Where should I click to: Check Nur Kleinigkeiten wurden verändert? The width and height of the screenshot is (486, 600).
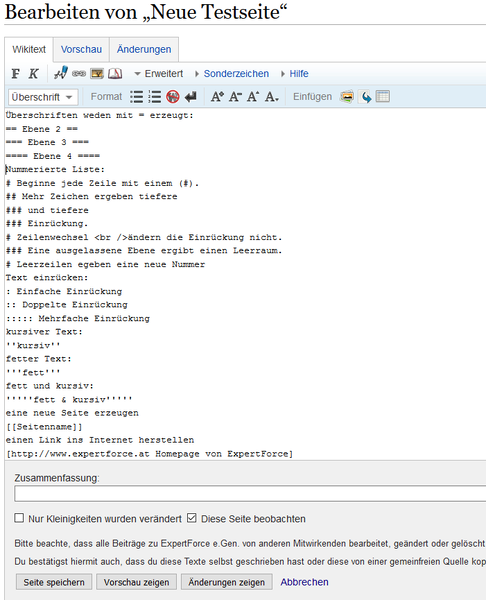tap(19, 518)
